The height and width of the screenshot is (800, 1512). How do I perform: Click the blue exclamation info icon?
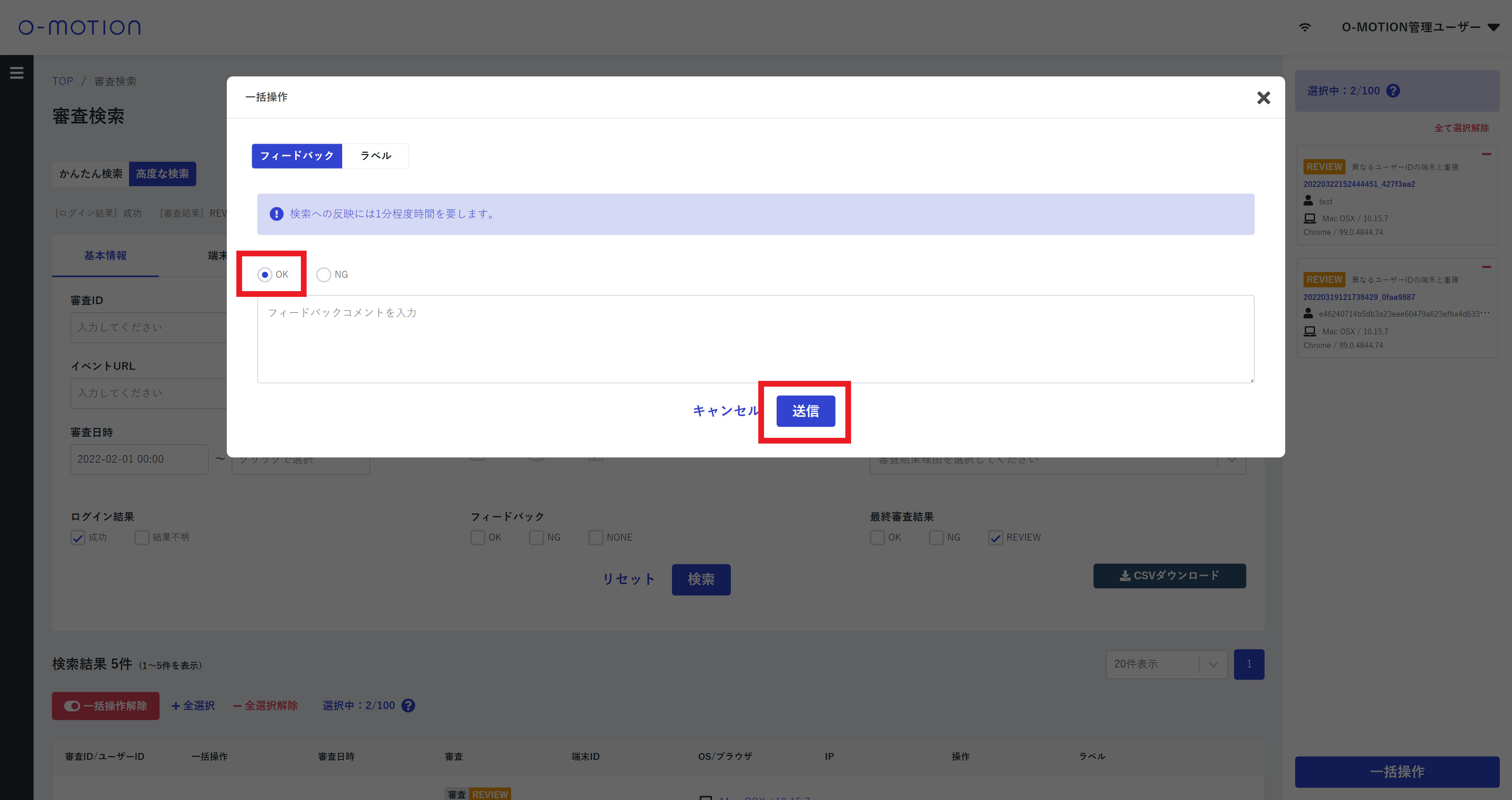pos(276,214)
